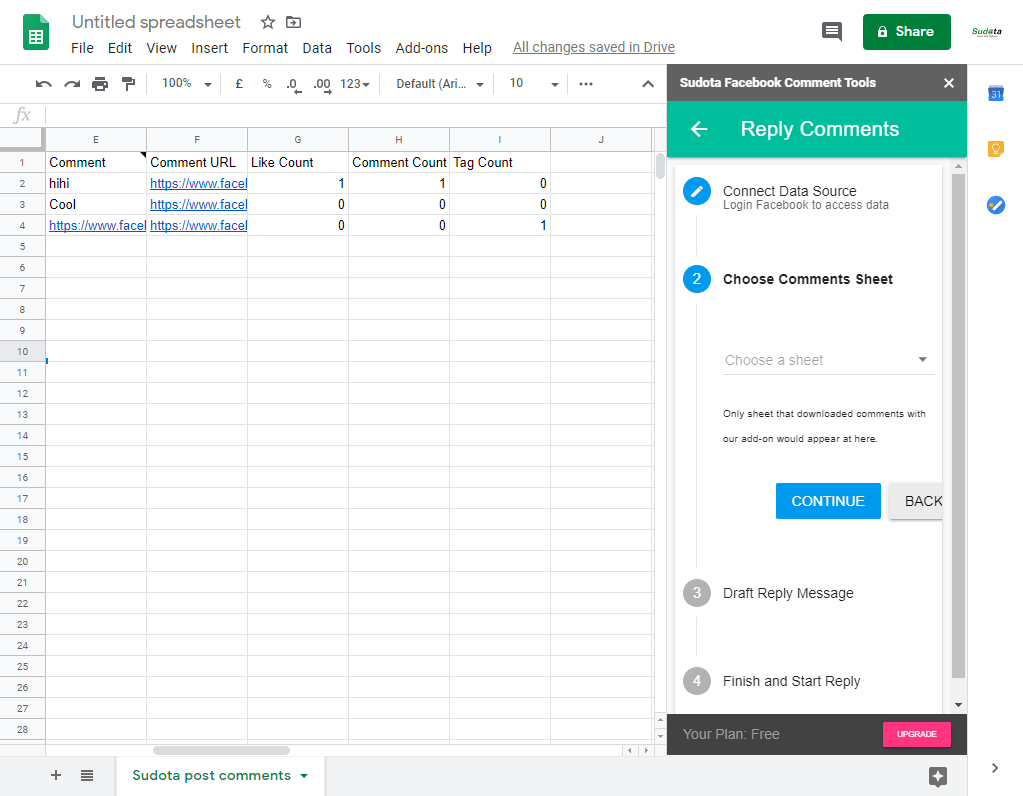Click the green Share button
The image size is (1023, 796).
pyautogui.click(x=906, y=31)
